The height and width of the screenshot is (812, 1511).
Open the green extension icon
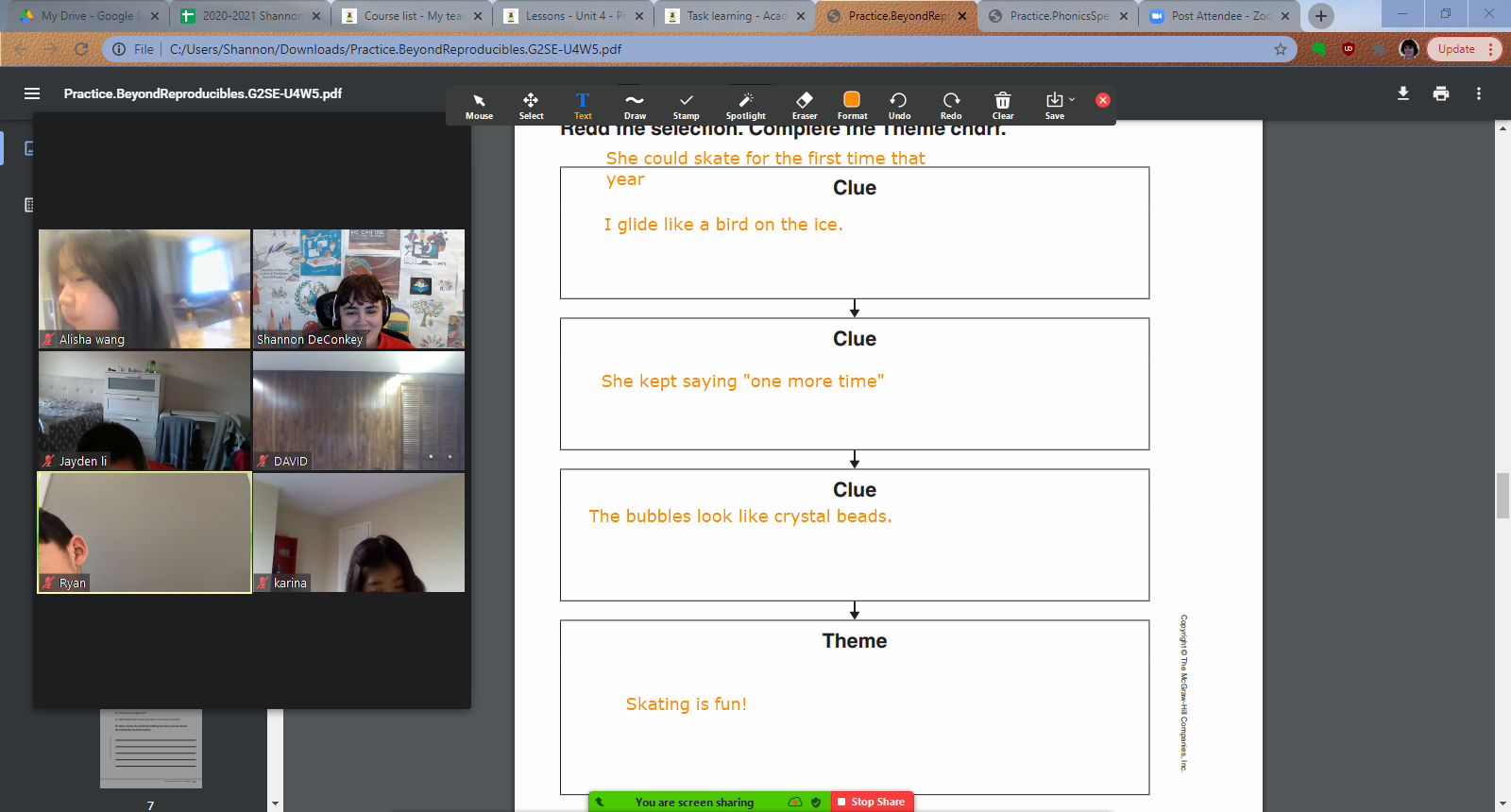tap(1318, 49)
